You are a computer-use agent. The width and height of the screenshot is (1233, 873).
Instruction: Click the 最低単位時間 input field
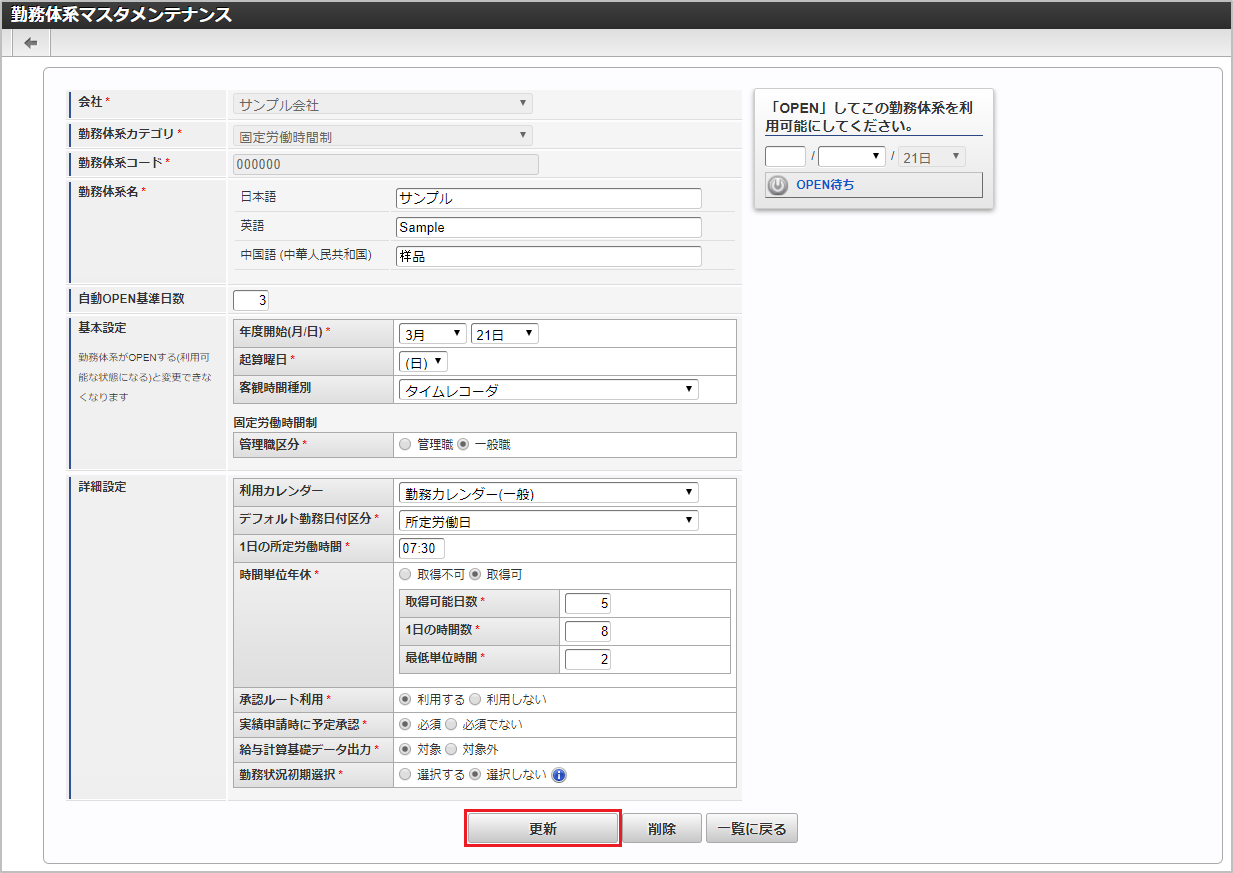pos(588,659)
